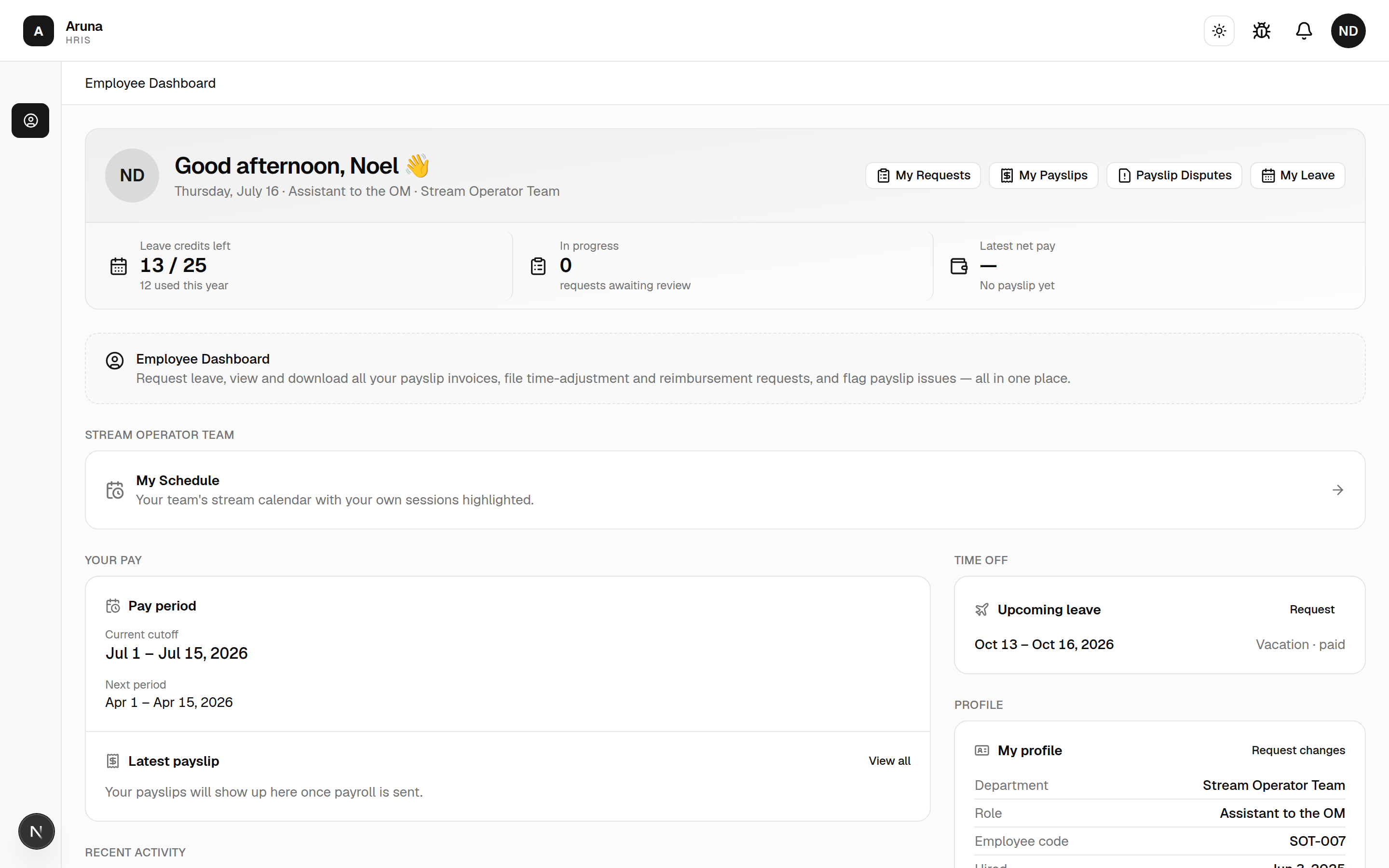Image resolution: width=1389 pixels, height=868 pixels.
Task: Click 'Assistant to the OM' role value
Action: click(1282, 814)
